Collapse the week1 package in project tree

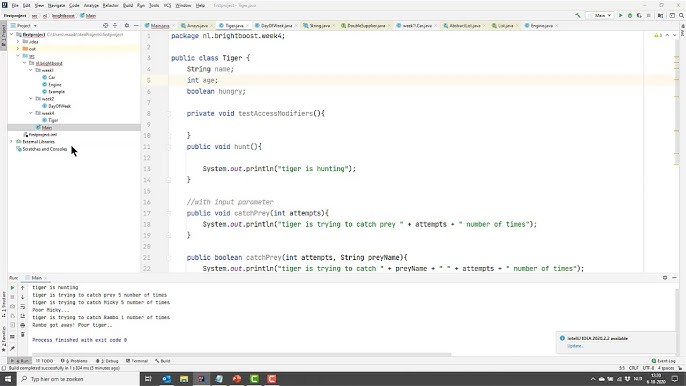point(31,70)
